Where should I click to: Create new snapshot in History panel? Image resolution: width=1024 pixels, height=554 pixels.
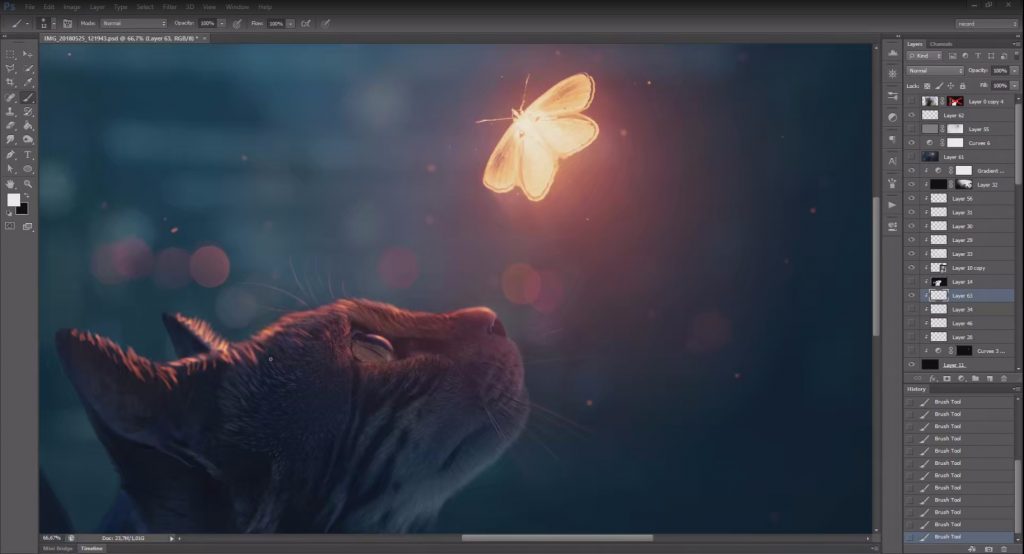click(x=989, y=549)
